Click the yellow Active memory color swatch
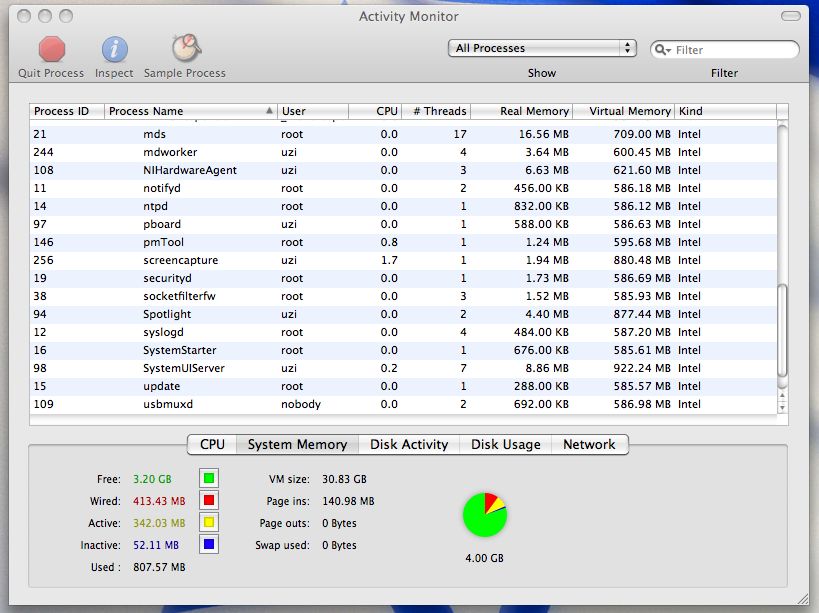The image size is (819, 613). coord(209,522)
